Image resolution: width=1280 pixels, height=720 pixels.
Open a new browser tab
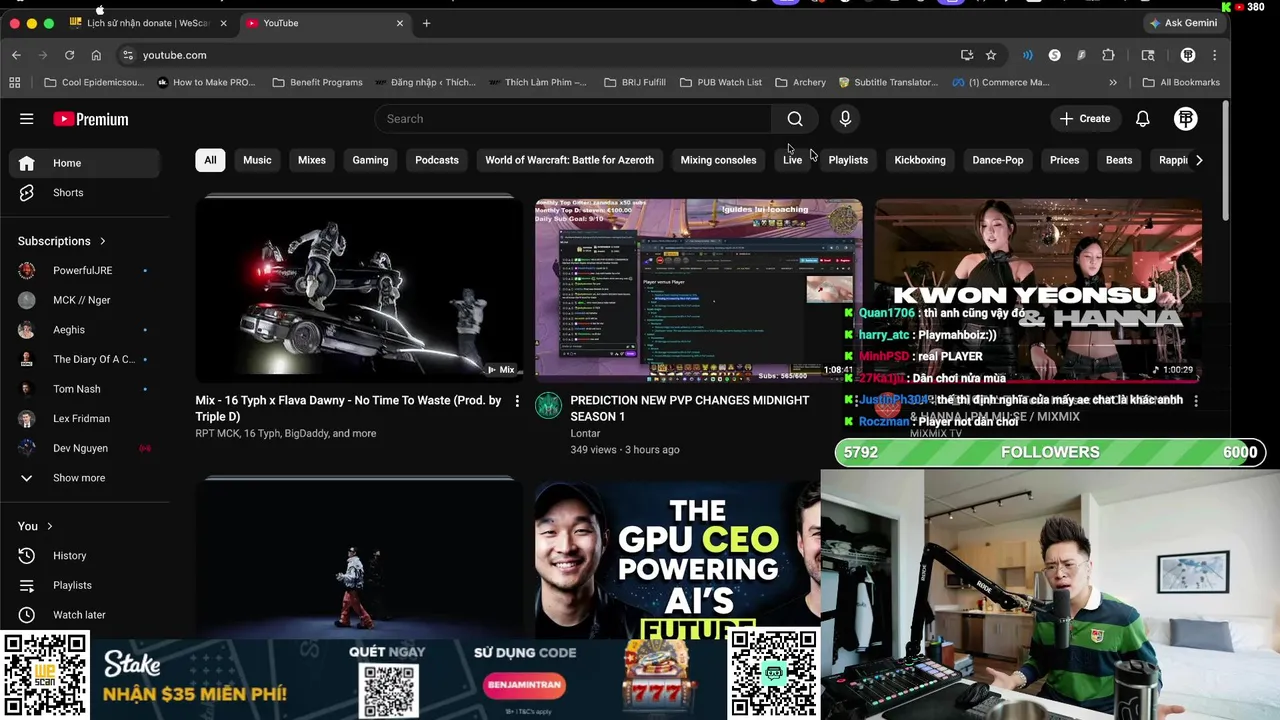(426, 23)
